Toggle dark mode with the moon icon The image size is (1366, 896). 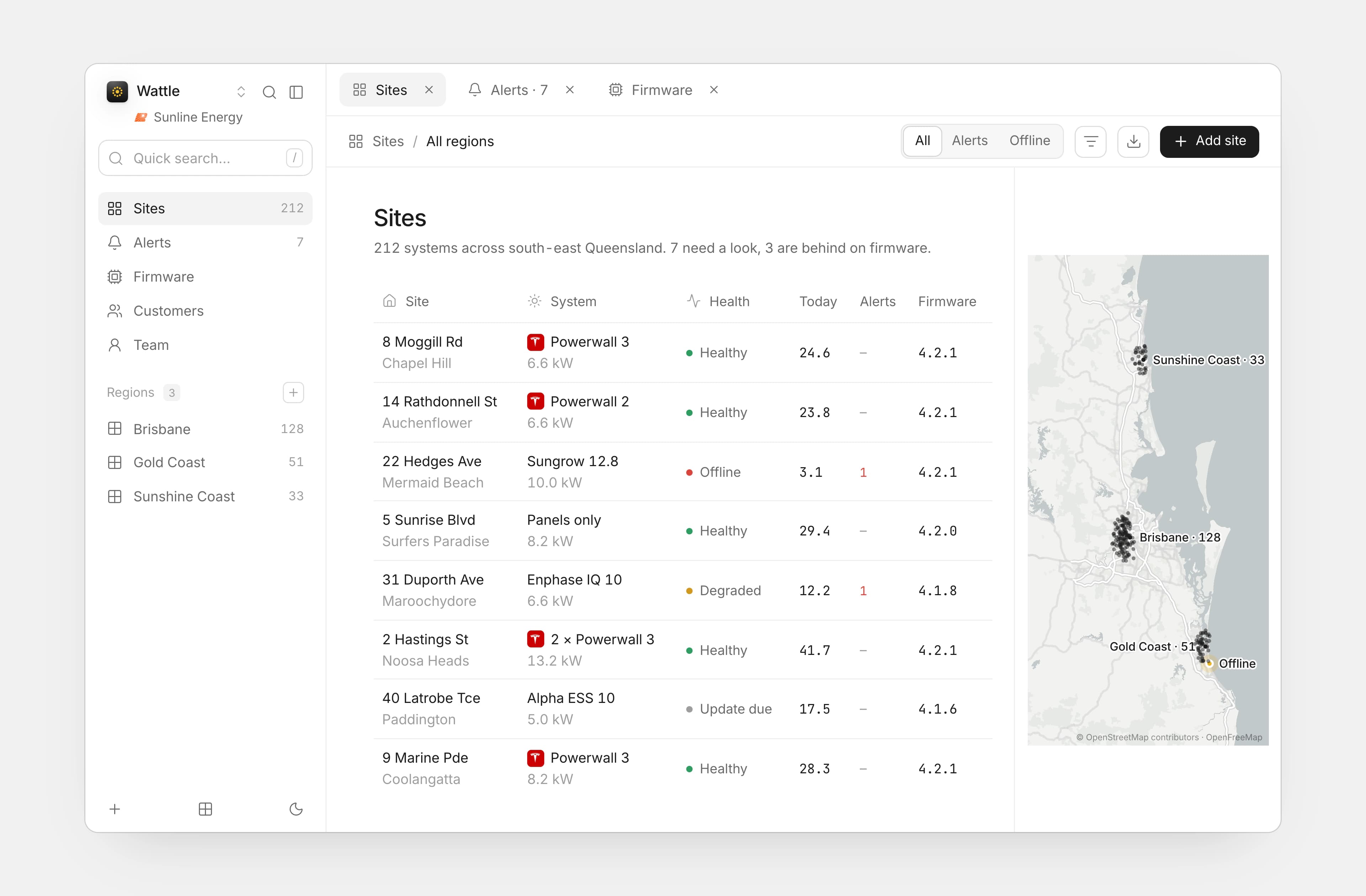pyautogui.click(x=296, y=809)
